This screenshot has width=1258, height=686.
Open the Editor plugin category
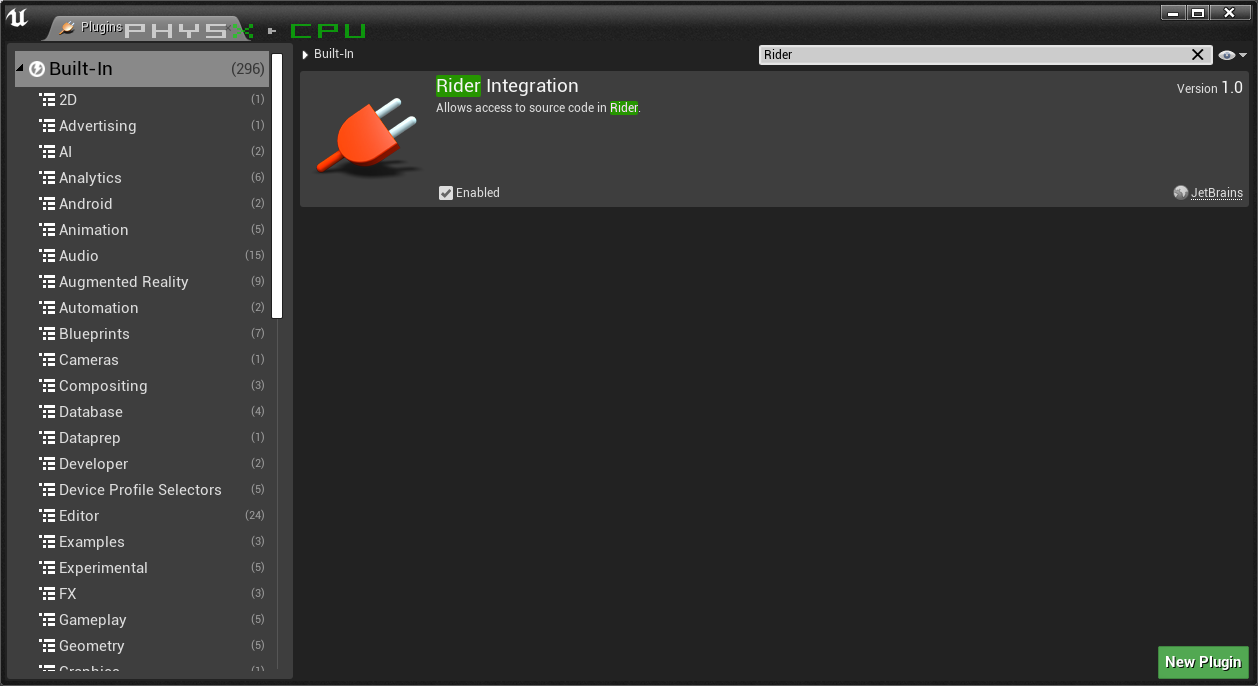[x=79, y=516]
